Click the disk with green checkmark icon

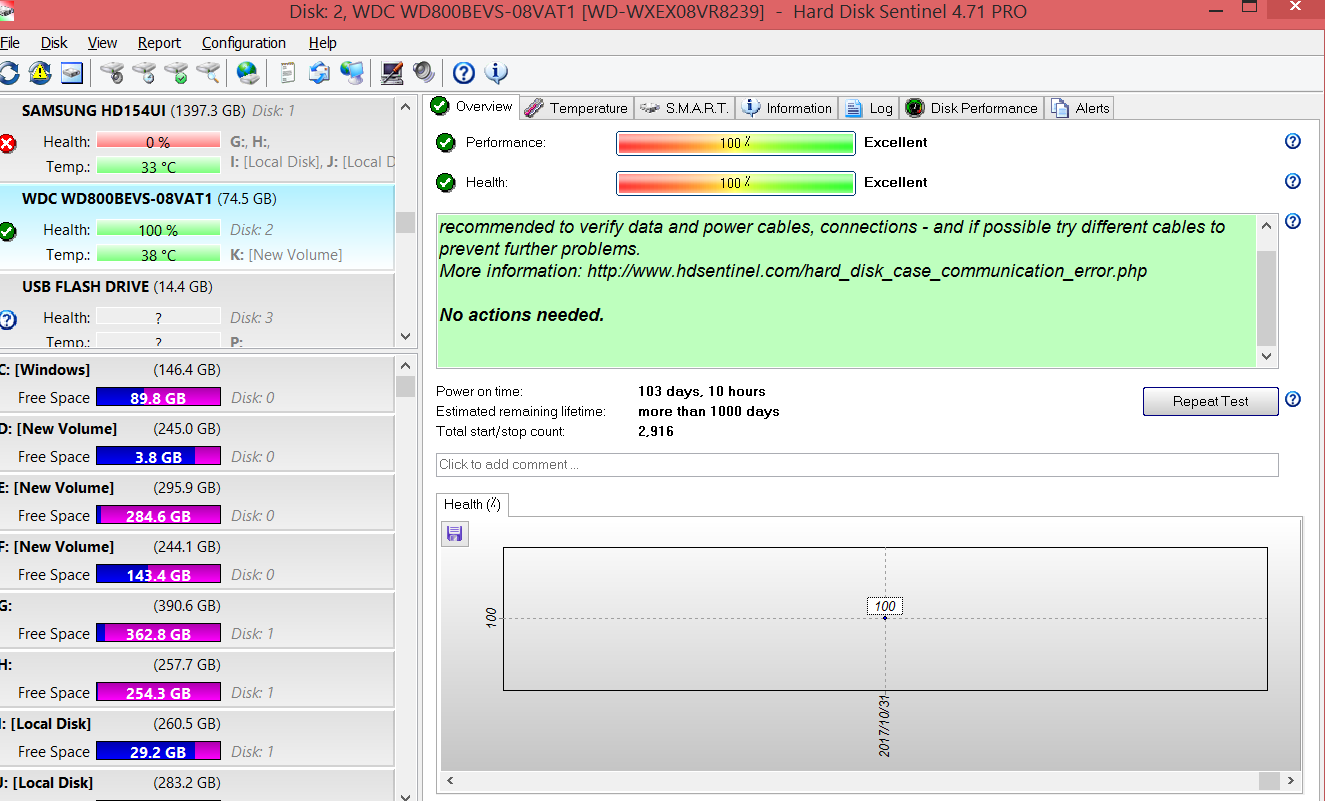click(176, 73)
